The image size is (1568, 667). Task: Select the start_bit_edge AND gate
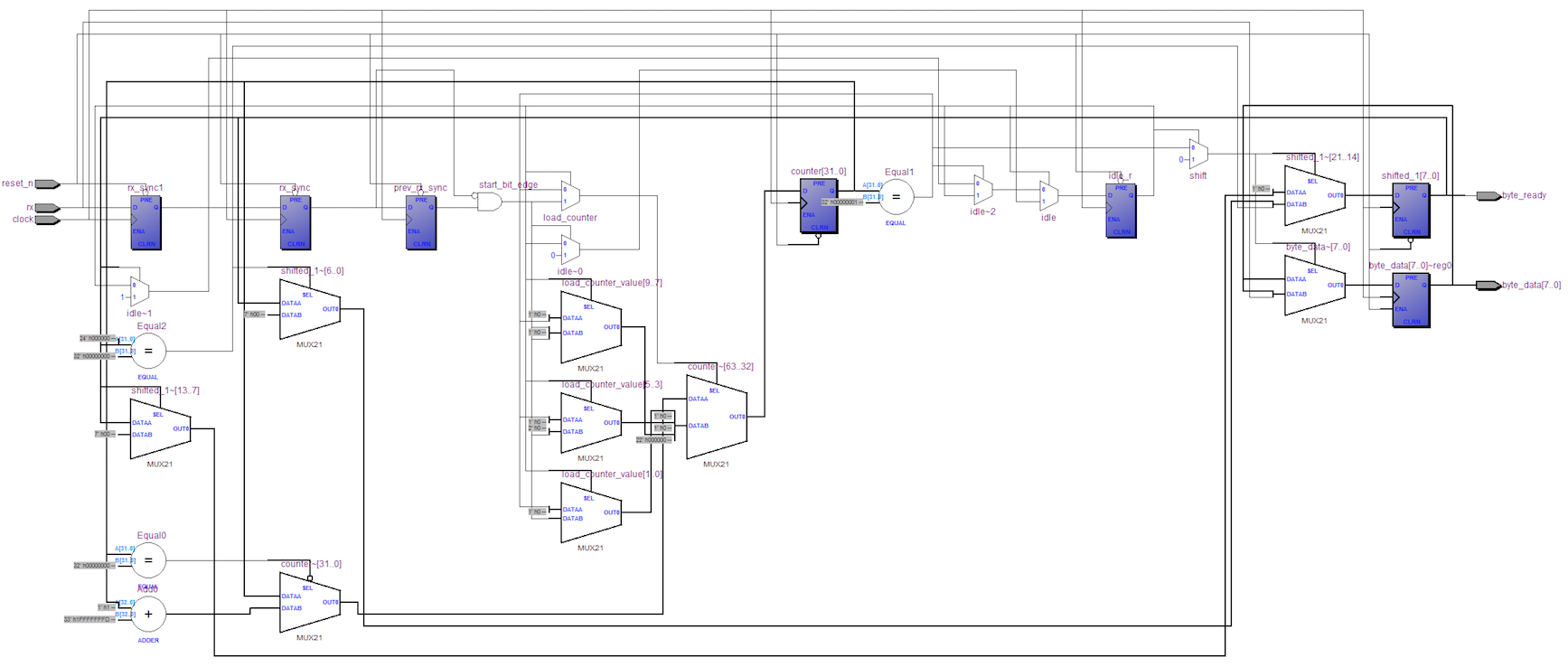click(489, 202)
